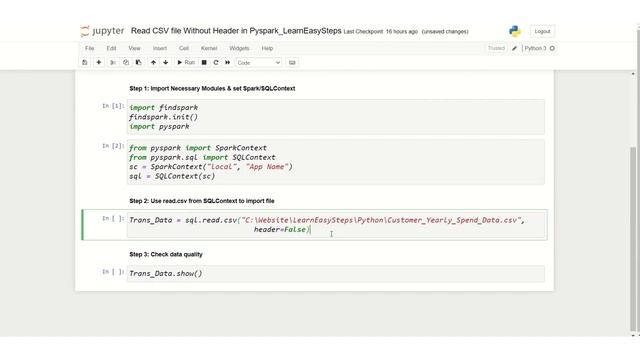Click the notebook vertical scrollbar thumb
Screen dimensions: 640x360
633,239
